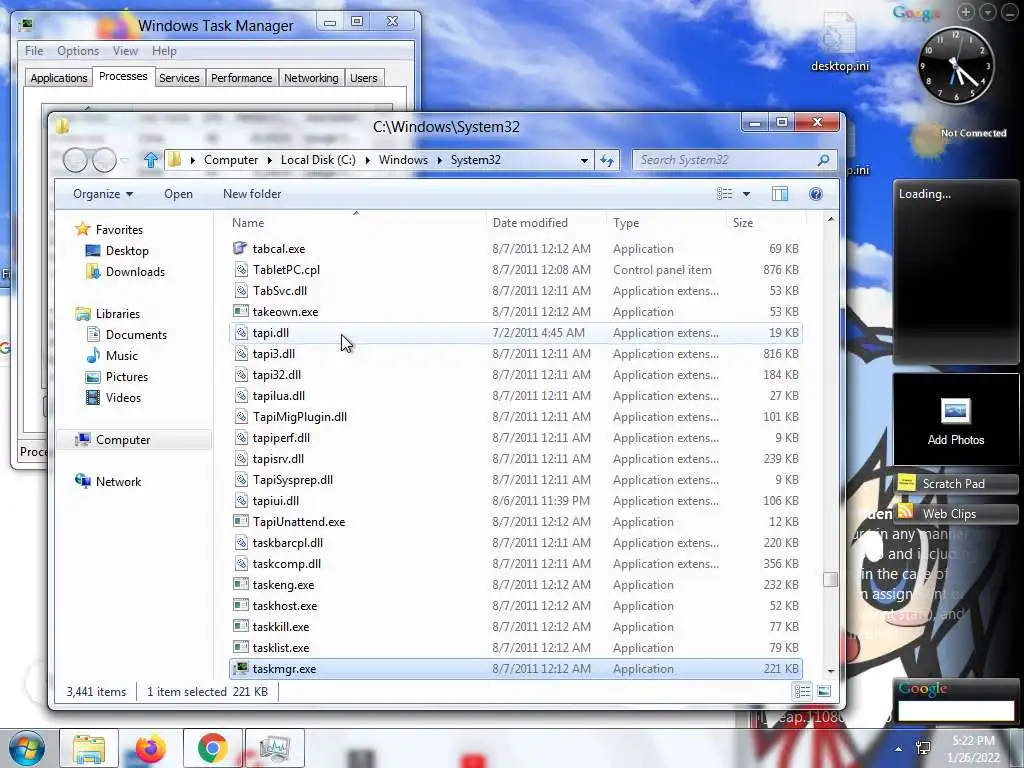
Task: Open the view options dropdown arrow
Action: (746, 194)
